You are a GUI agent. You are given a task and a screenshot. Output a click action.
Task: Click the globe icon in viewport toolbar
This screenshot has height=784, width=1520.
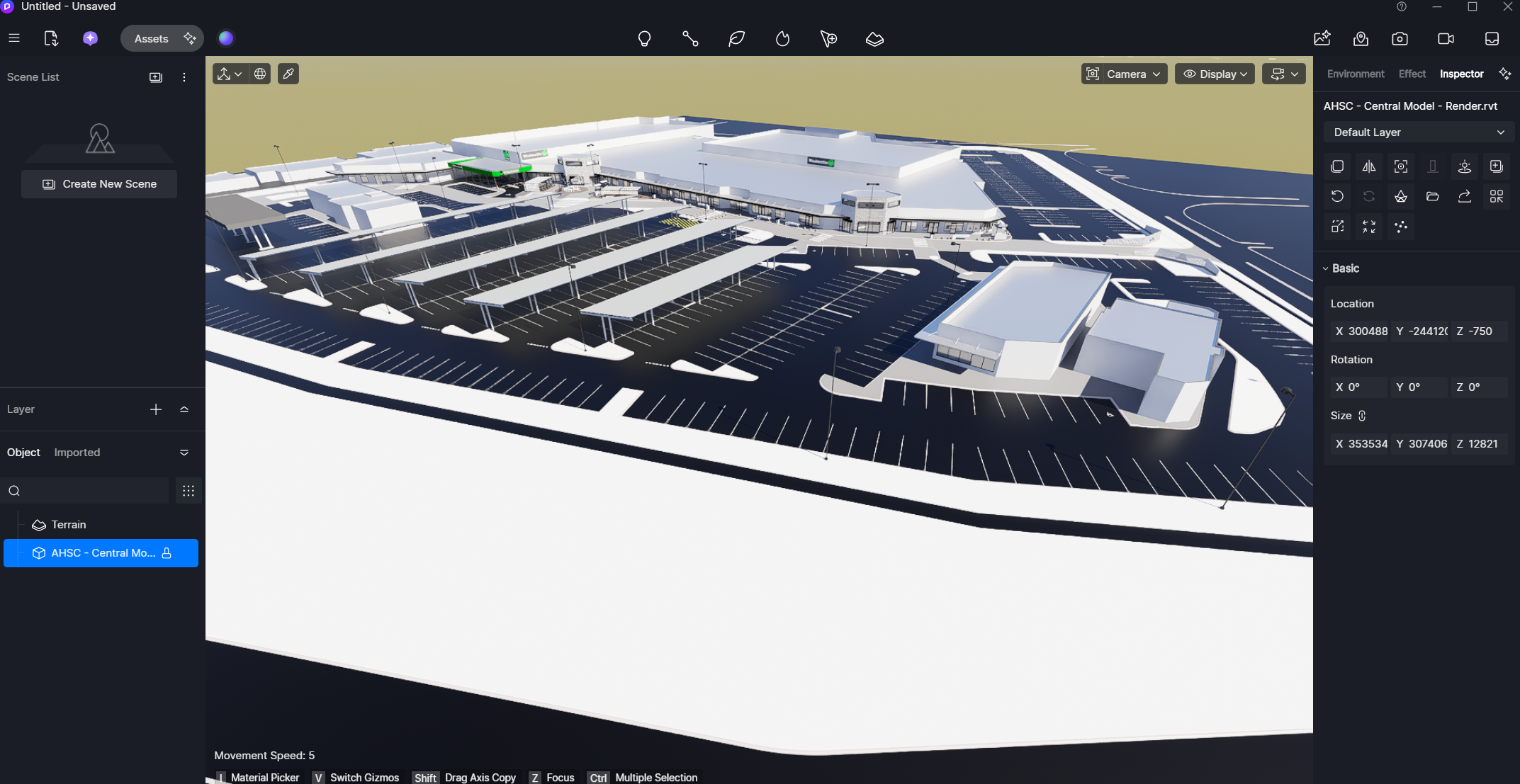[260, 74]
